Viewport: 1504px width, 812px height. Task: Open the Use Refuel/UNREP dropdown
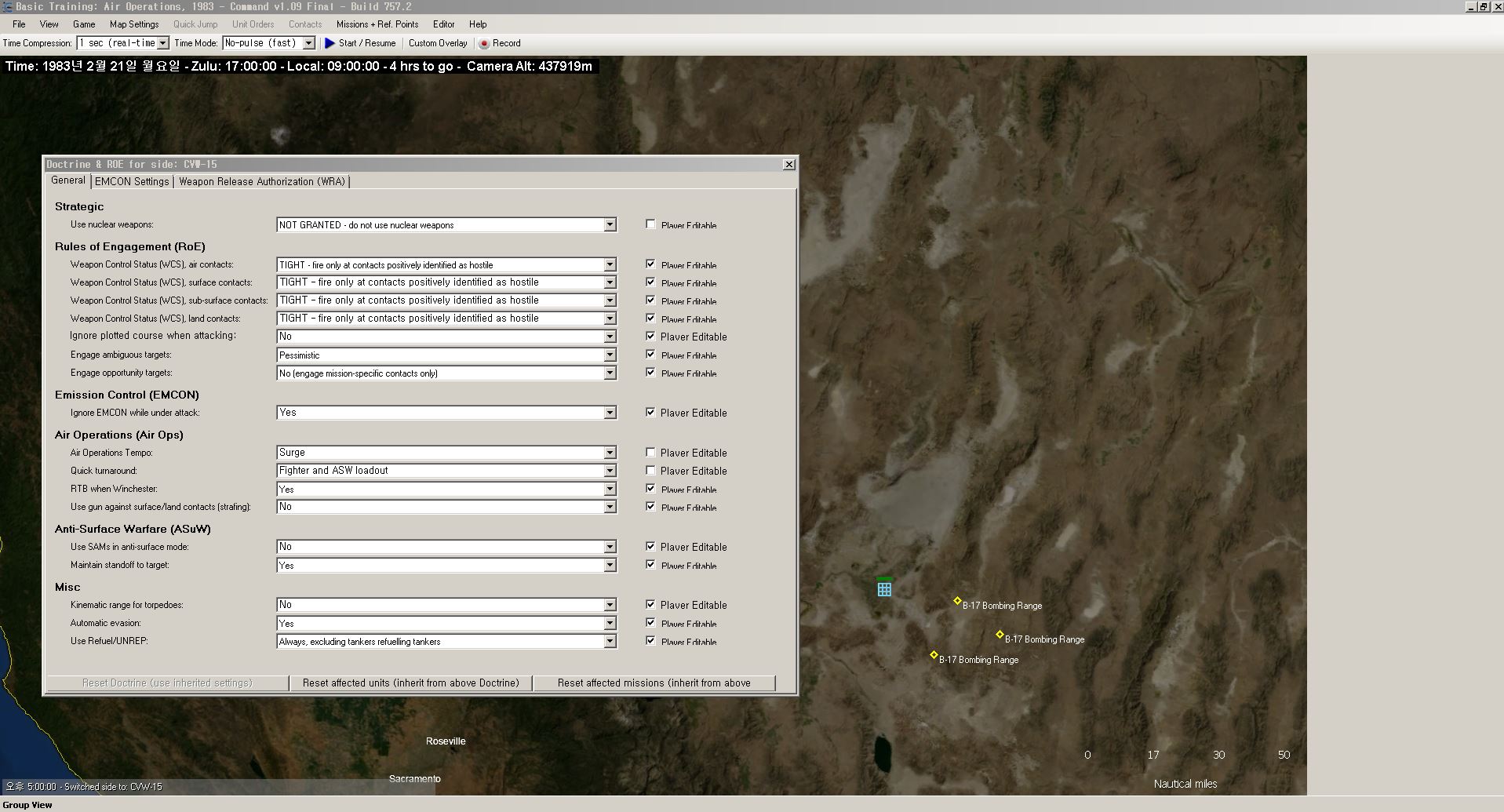610,642
